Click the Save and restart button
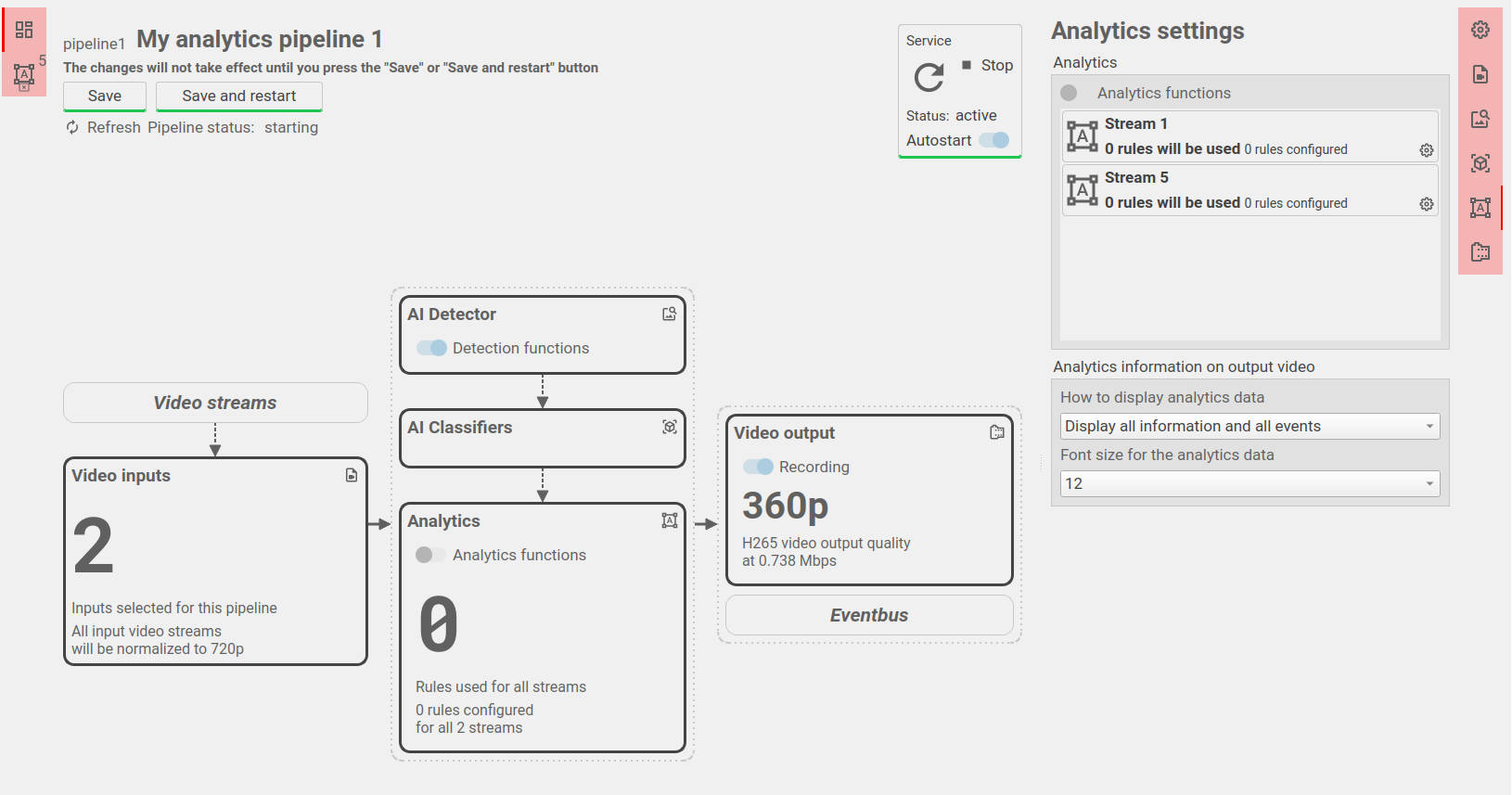 pos(239,96)
